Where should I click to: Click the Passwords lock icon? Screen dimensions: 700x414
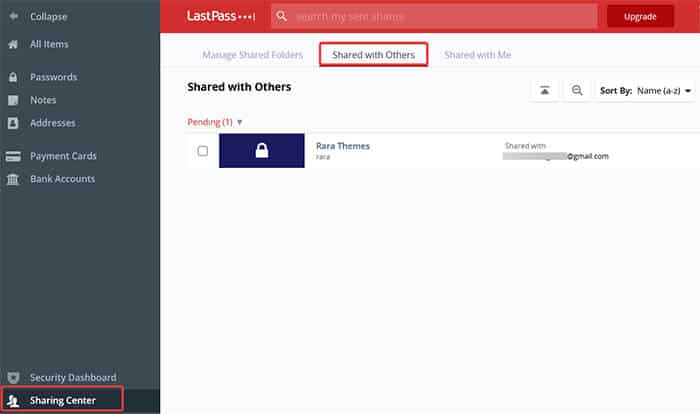[13, 77]
